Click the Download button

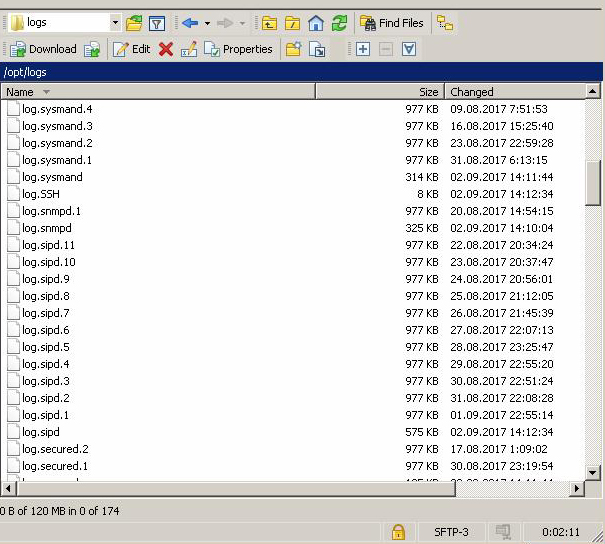click(43, 49)
